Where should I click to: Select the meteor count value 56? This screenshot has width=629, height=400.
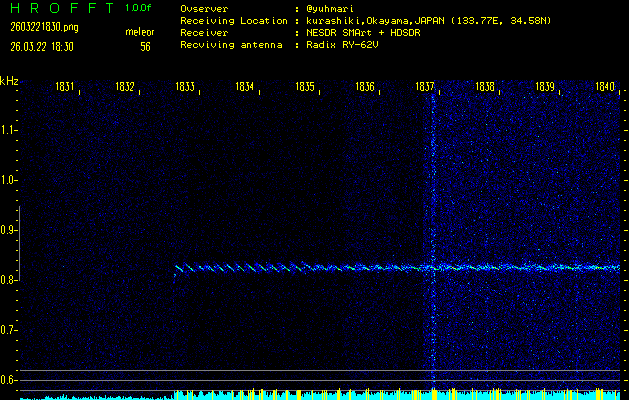(145, 46)
